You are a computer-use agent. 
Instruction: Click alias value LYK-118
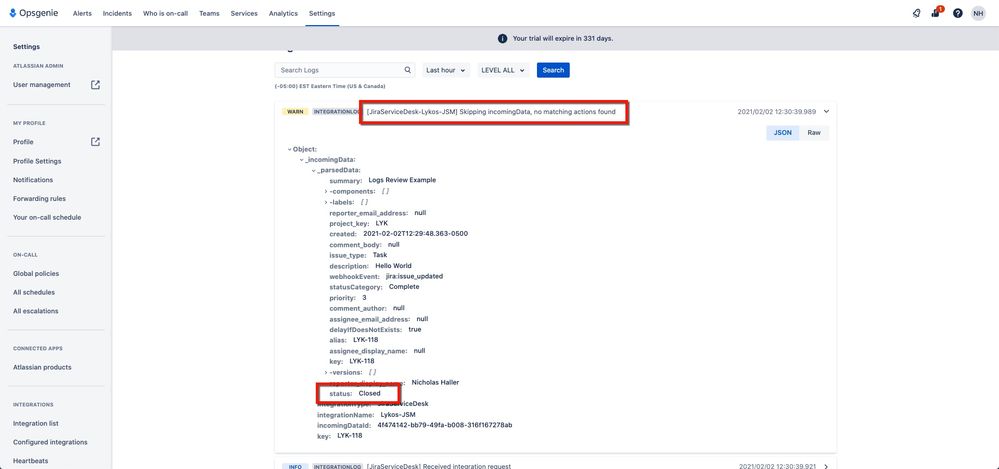(x=365, y=340)
